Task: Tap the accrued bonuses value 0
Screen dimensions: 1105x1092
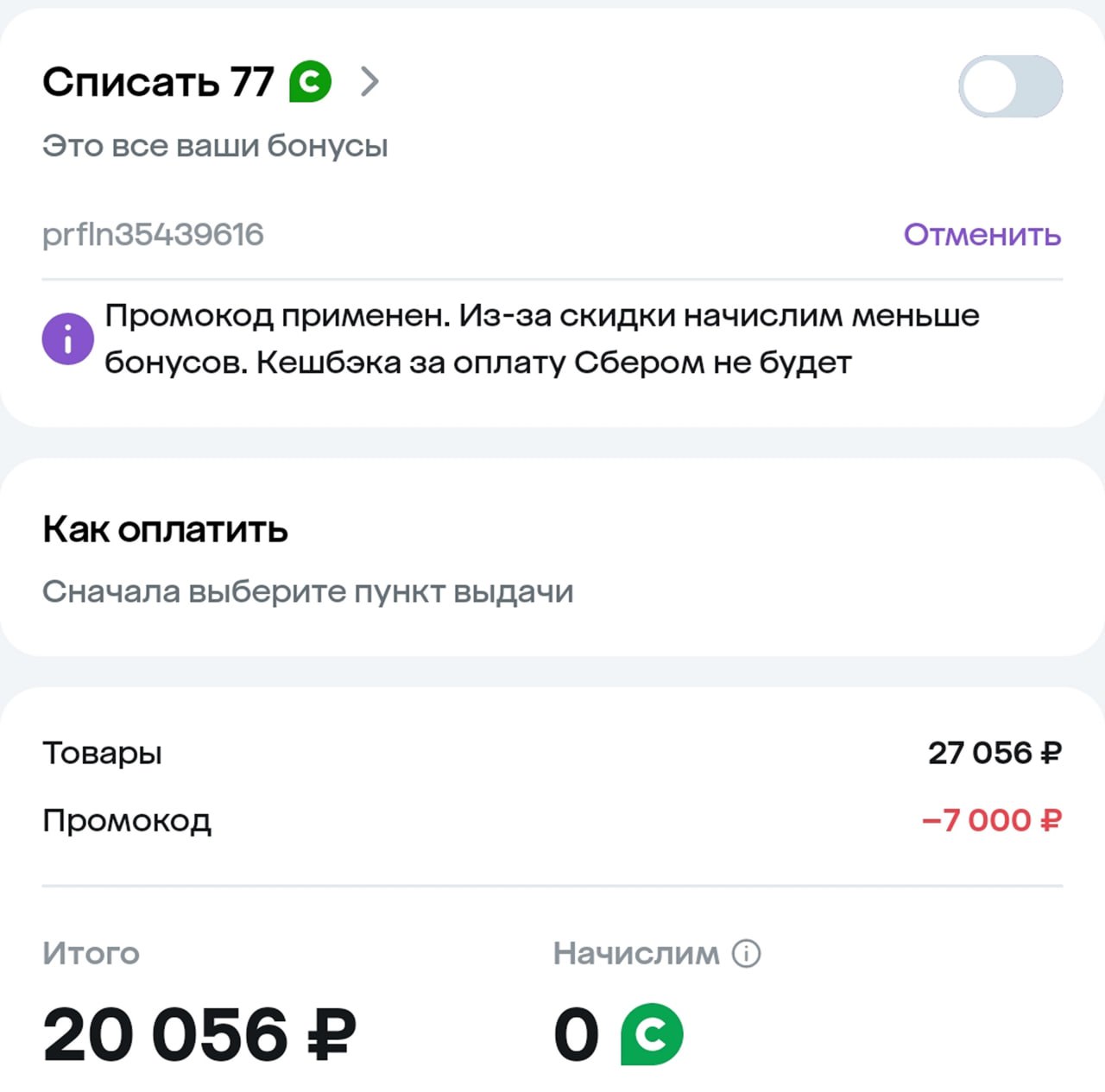Action: pyautogui.click(x=576, y=1034)
